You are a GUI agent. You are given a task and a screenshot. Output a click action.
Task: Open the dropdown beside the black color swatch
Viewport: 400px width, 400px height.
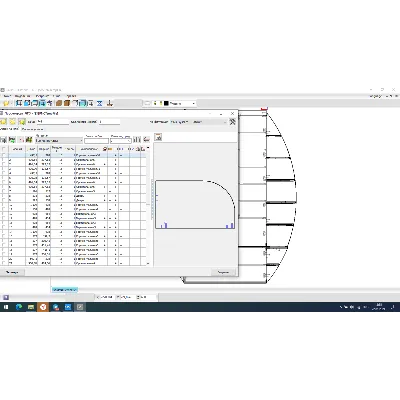click(194, 104)
